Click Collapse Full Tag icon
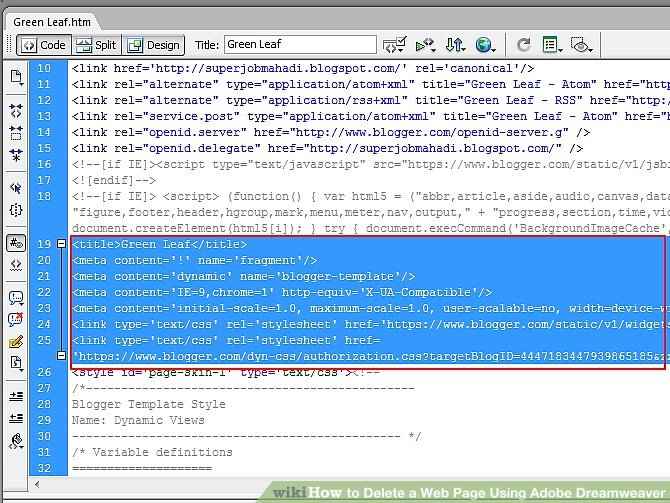The height and width of the screenshot is (503, 670). pyautogui.click(x=16, y=109)
